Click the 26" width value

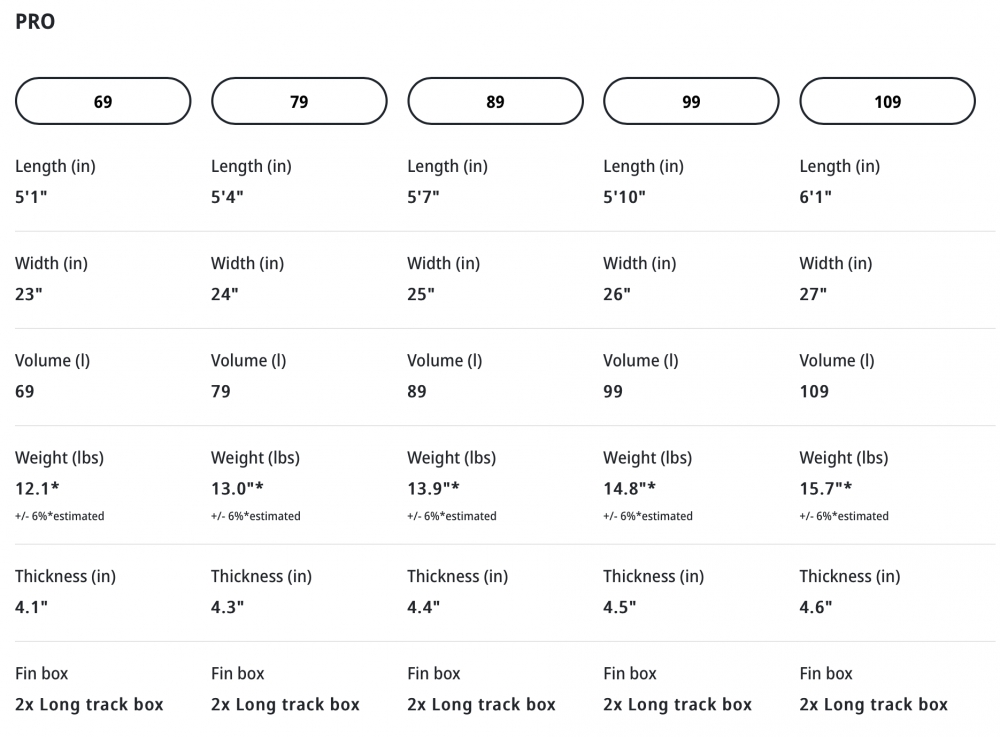pos(617,294)
